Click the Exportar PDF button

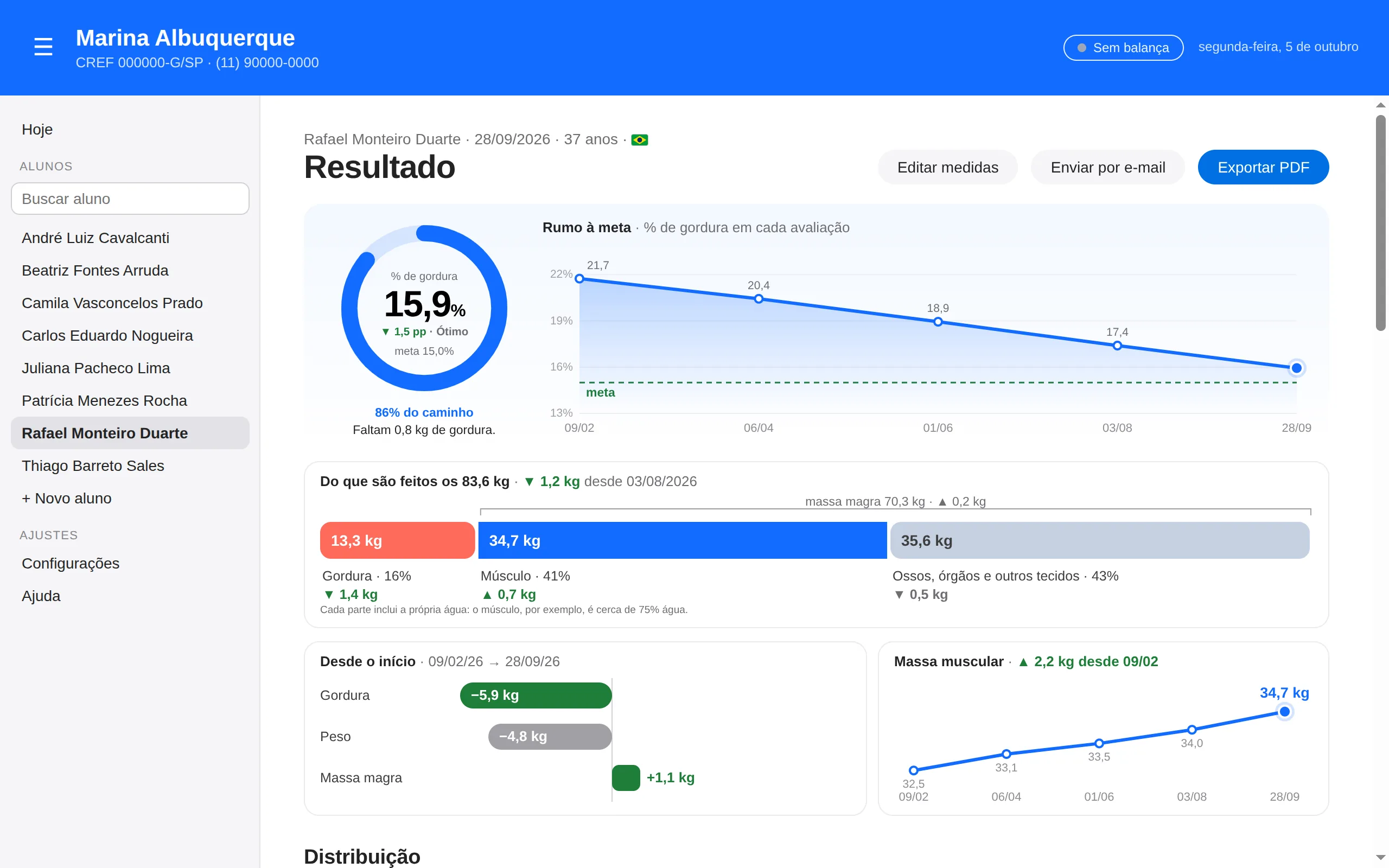[1263, 167]
